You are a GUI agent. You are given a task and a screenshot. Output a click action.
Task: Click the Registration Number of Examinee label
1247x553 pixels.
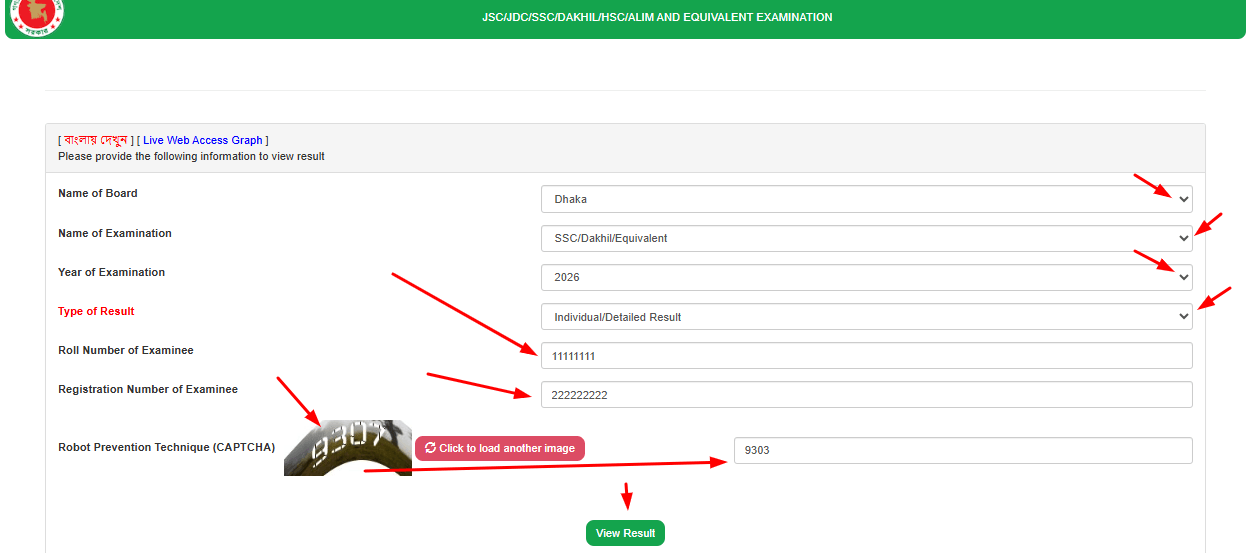(148, 389)
